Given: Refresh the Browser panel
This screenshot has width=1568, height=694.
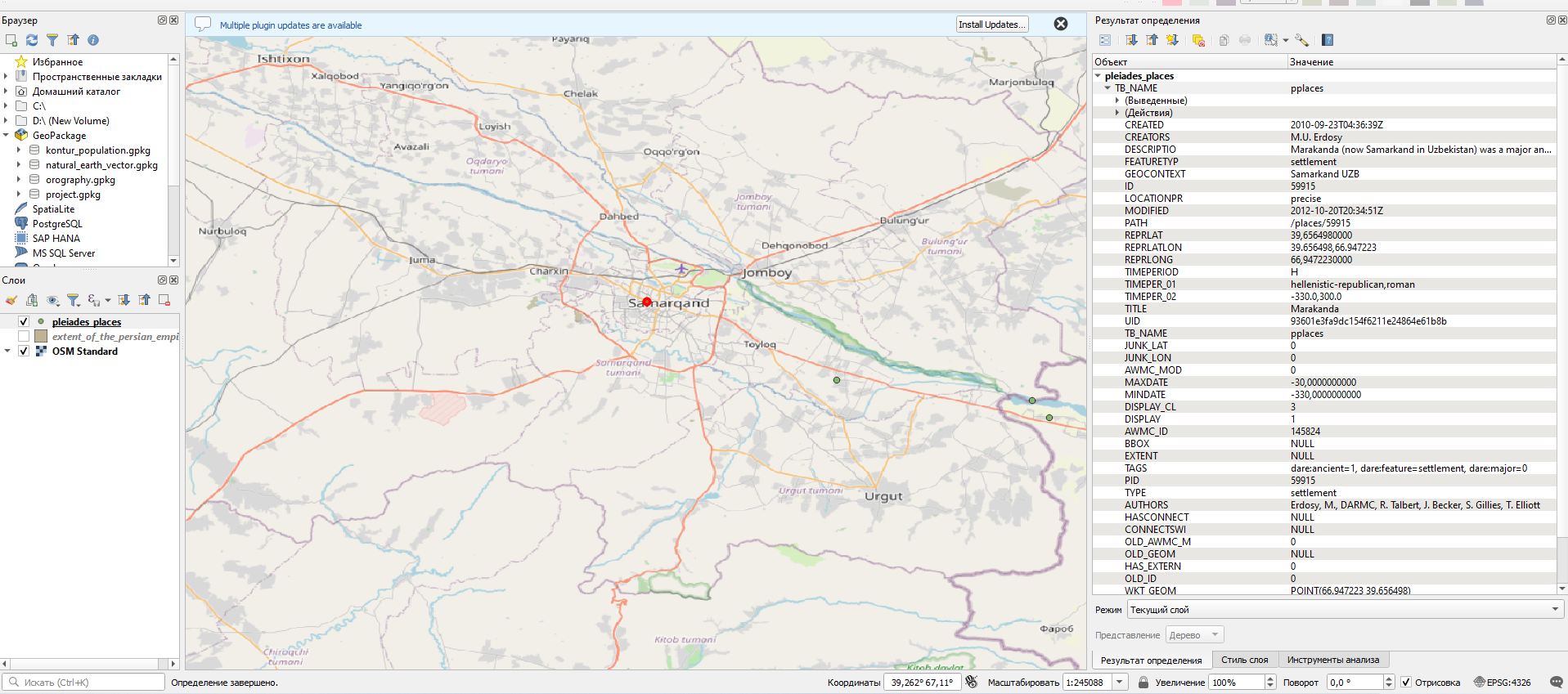Looking at the screenshot, I should (x=32, y=40).
